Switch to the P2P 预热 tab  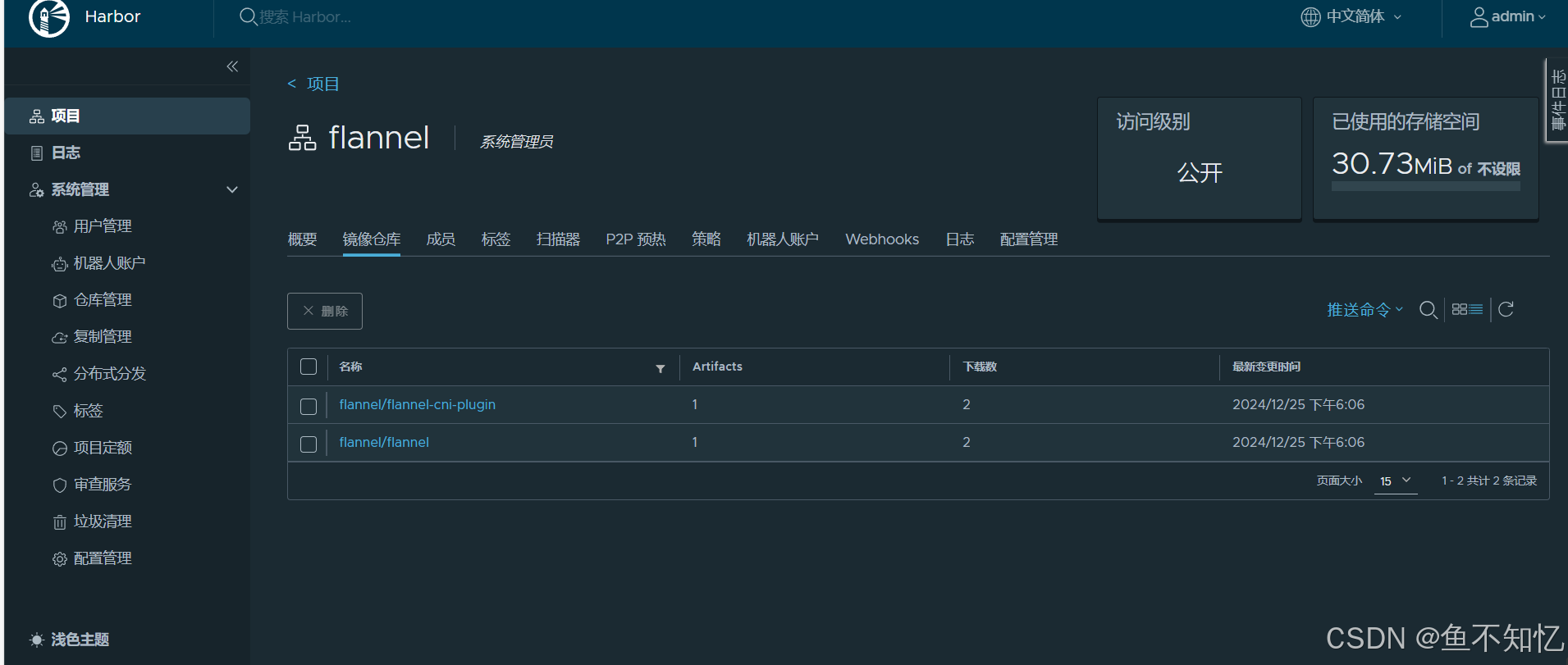pyautogui.click(x=636, y=239)
